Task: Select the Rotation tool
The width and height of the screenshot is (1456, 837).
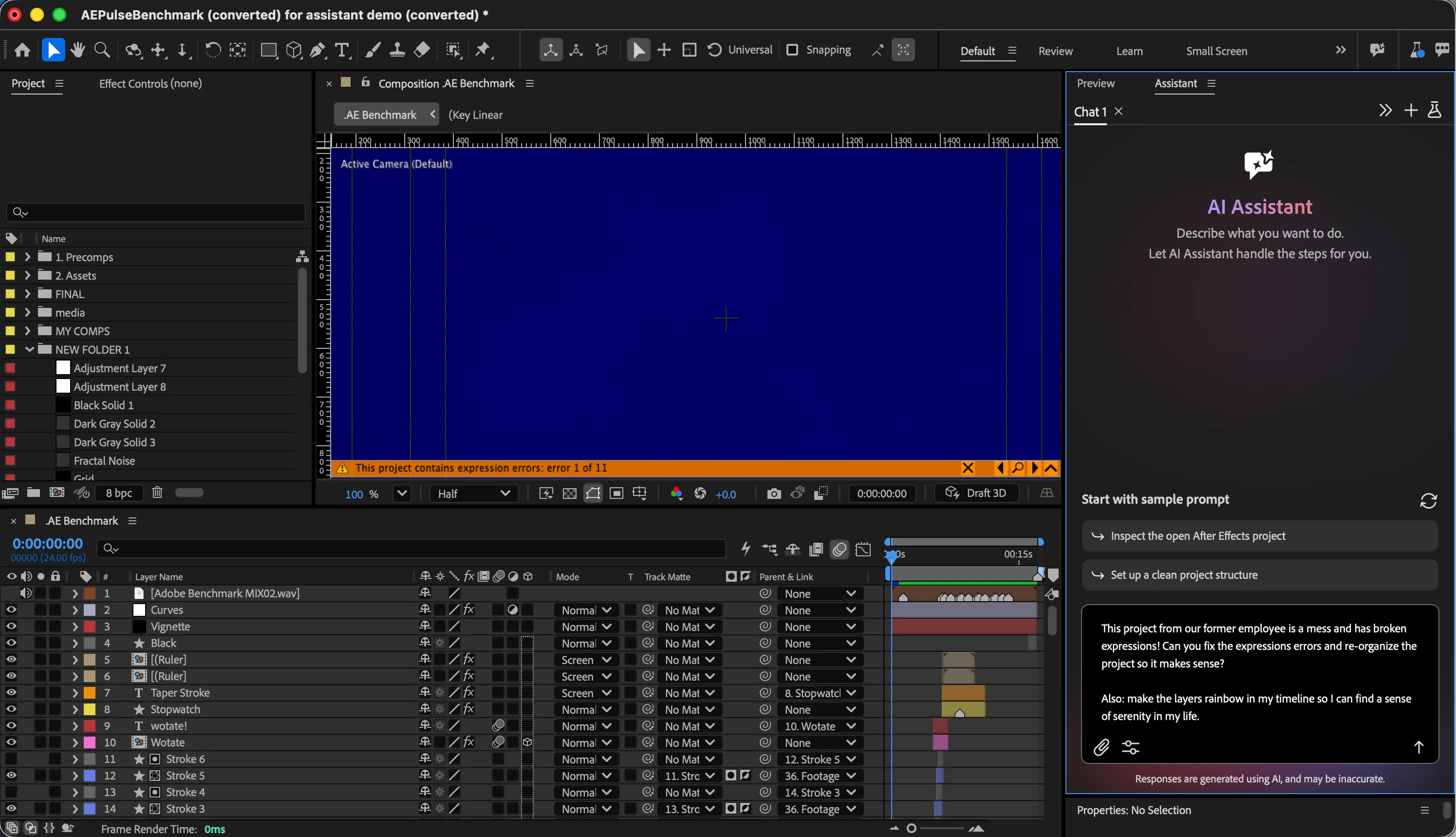Action: (x=213, y=51)
